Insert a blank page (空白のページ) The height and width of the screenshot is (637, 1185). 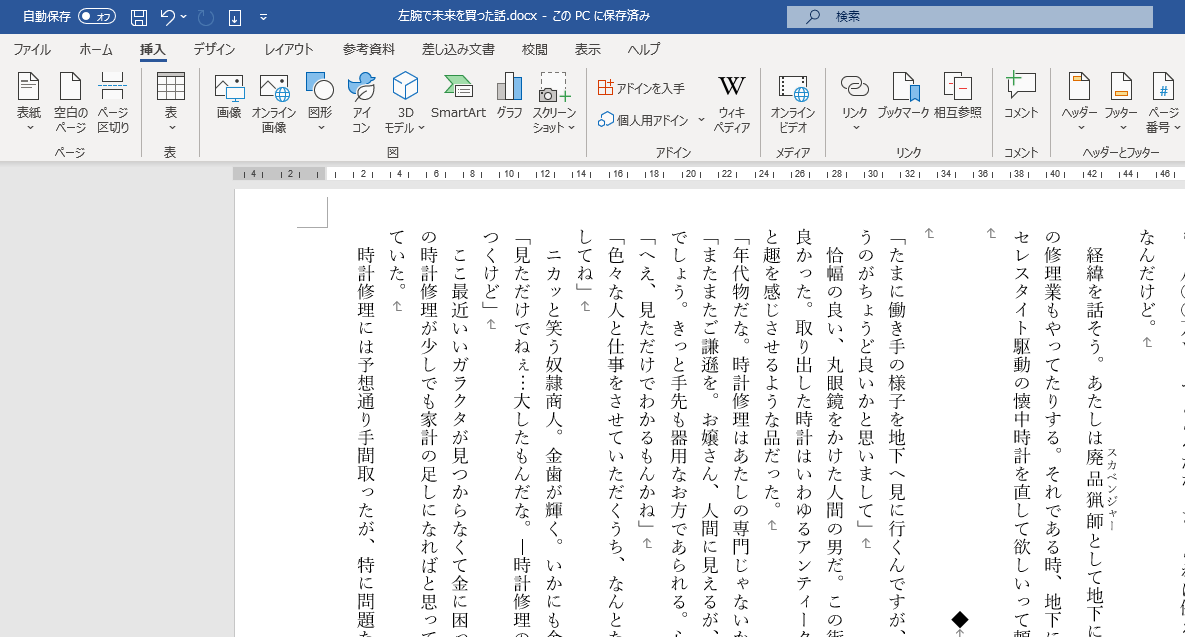coord(70,103)
